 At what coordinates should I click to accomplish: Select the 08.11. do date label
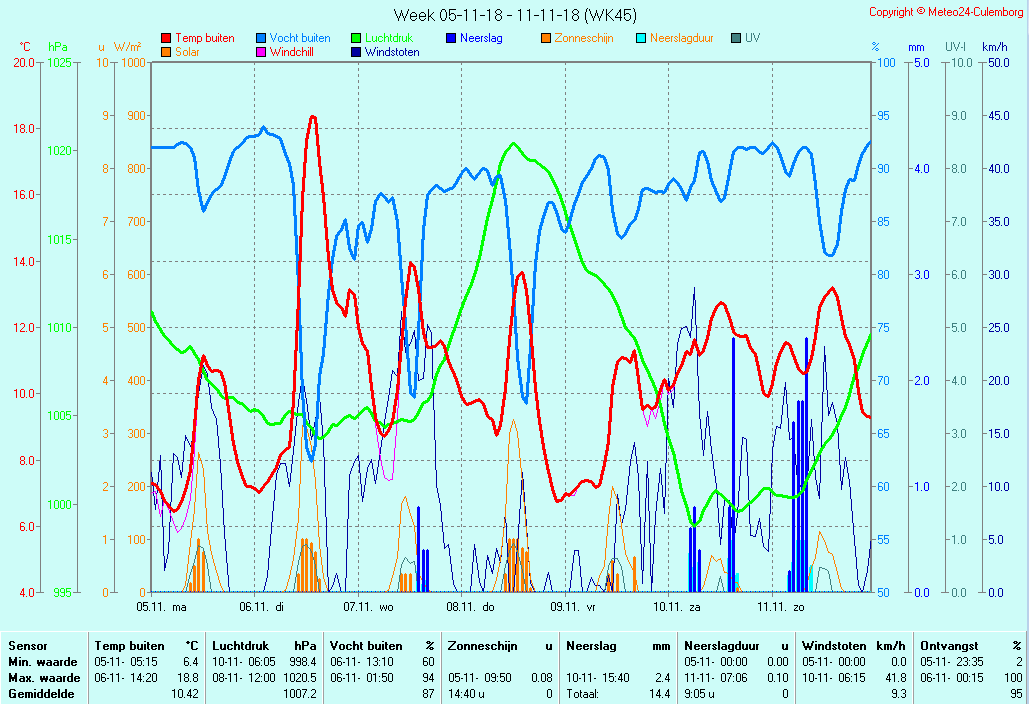click(x=470, y=606)
